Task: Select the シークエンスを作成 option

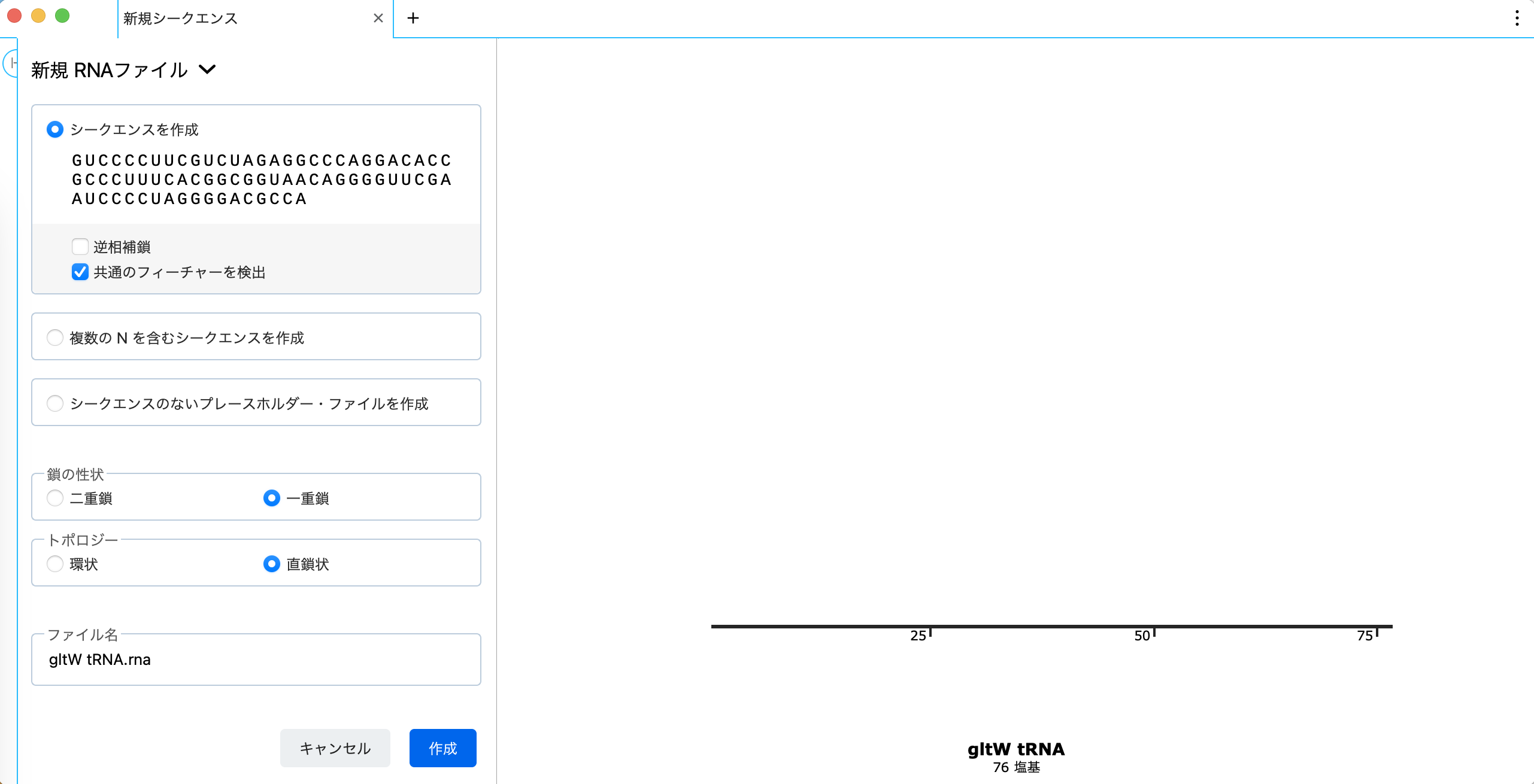Action: coord(54,129)
